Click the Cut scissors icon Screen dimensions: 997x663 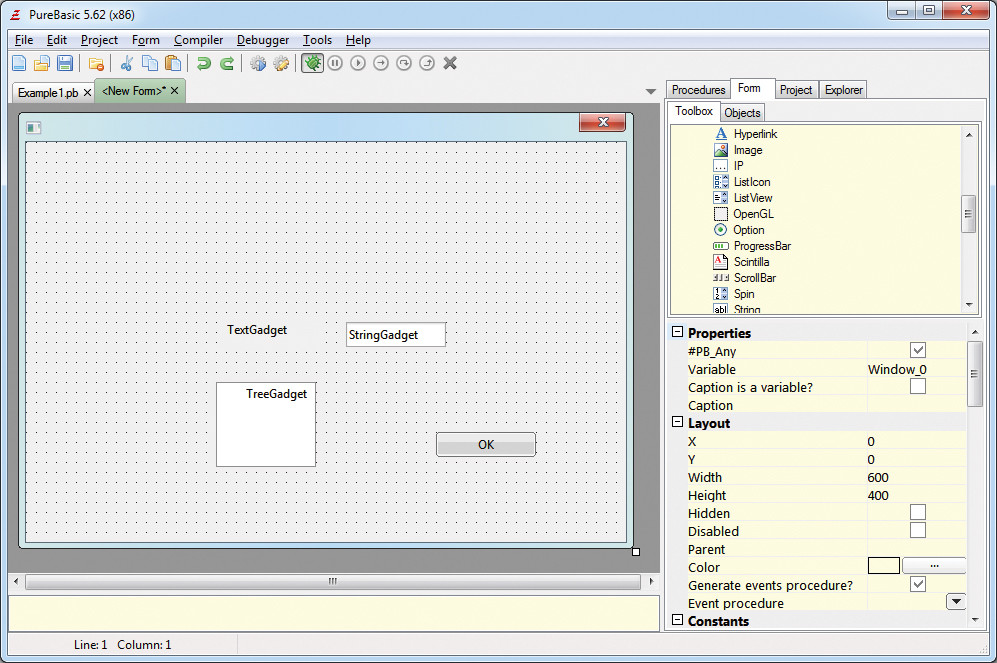[127, 64]
